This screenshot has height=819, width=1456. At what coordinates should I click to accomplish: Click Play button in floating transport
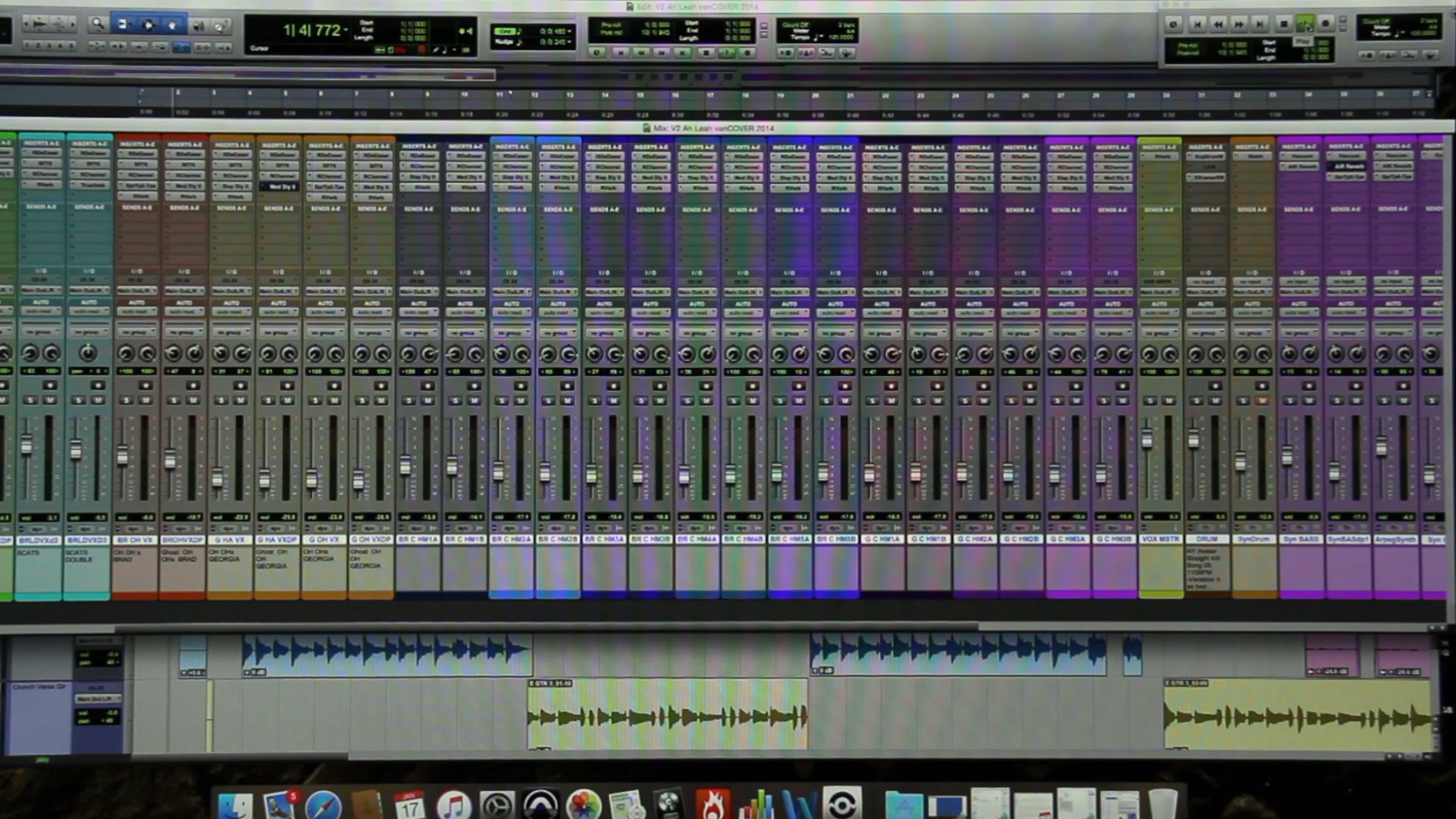1304,24
